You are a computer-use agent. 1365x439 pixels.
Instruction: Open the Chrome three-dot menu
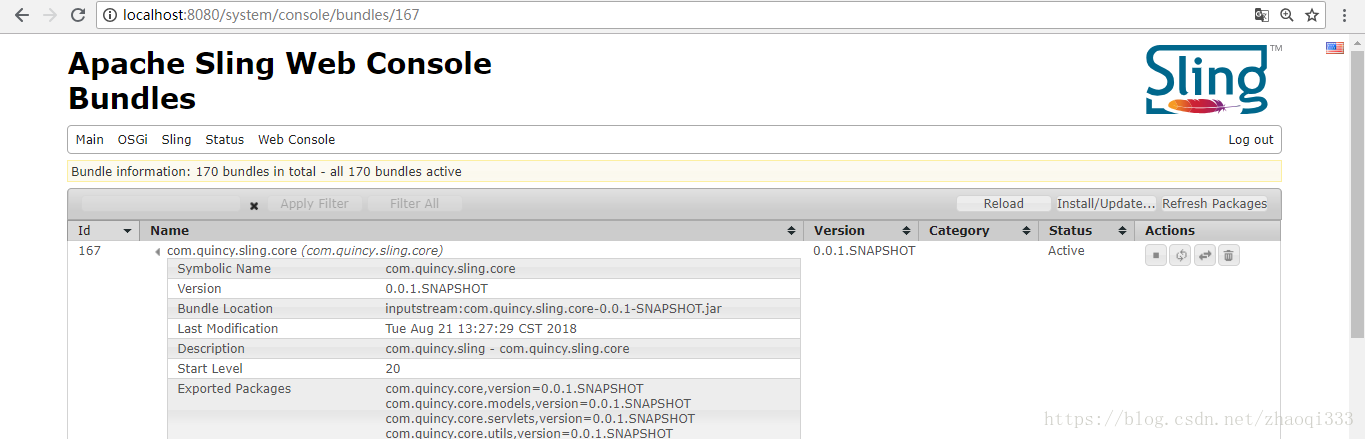click(x=1346, y=15)
